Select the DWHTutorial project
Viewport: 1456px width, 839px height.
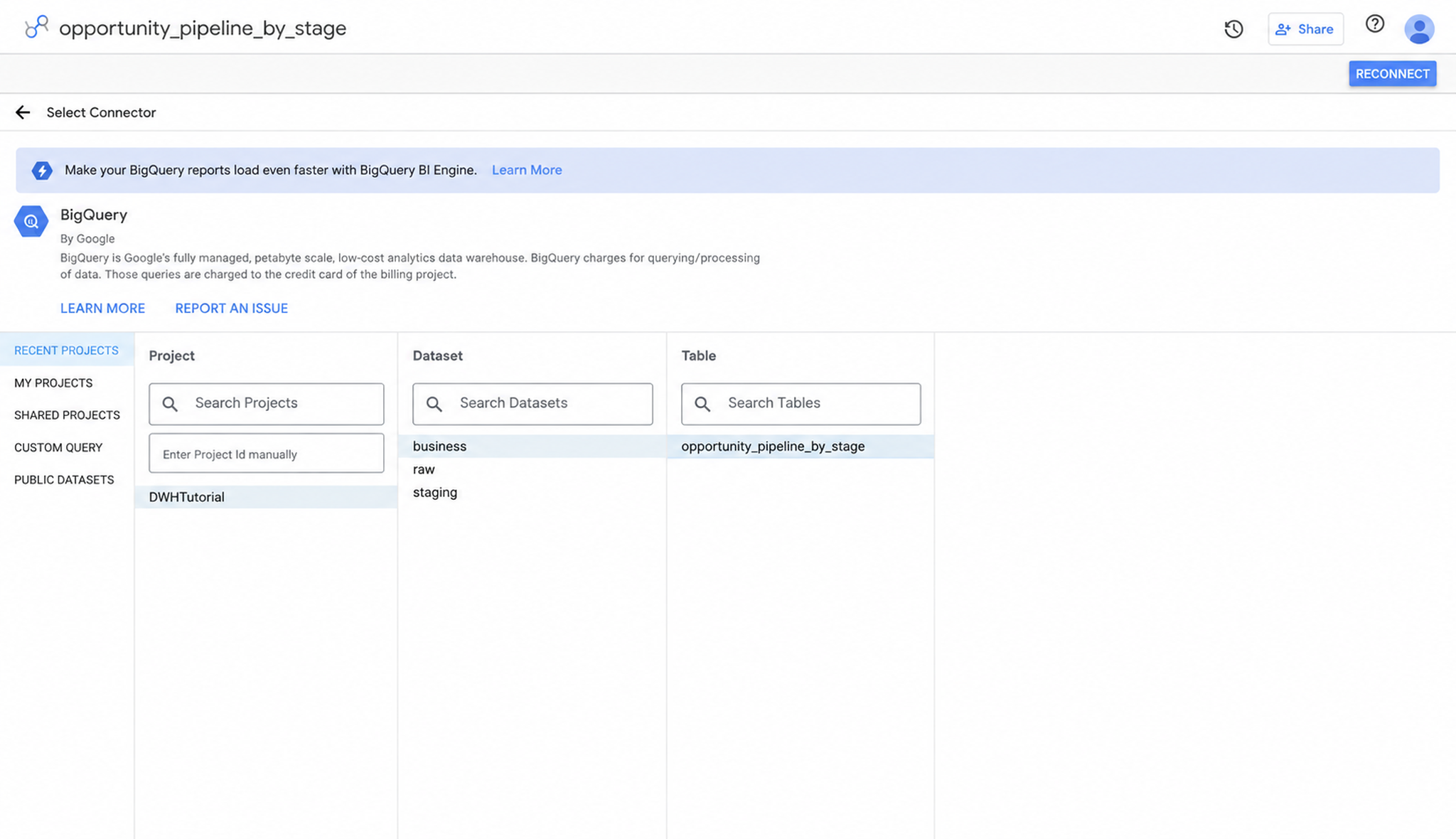(x=266, y=497)
